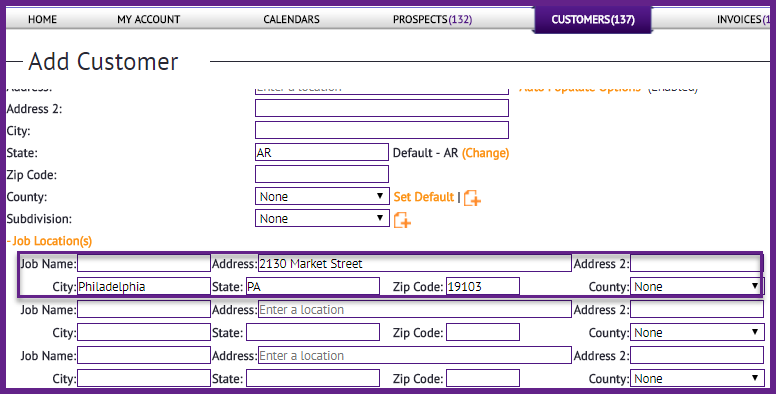Viewport: 776px width, 394px height.
Task: Open the PROSPECTS(132) tab
Action: [433, 19]
